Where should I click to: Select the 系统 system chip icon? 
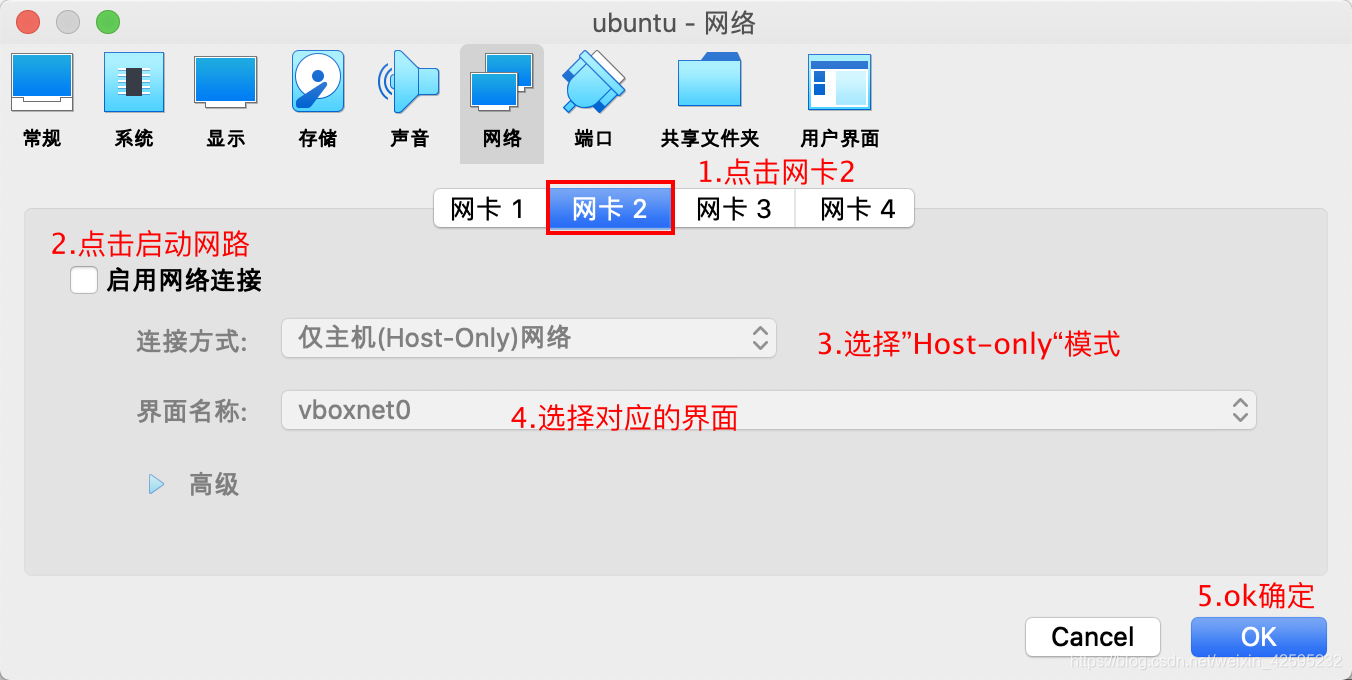pyautogui.click(x=134, y=83)
